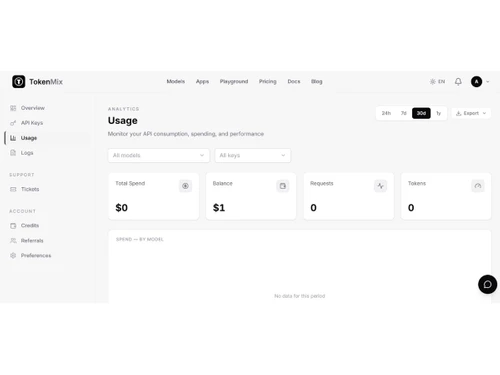This screenshot has height=375, width=500.
Task: Open the Preferences page
Action: pyautogui.click(x=36, y=256)
